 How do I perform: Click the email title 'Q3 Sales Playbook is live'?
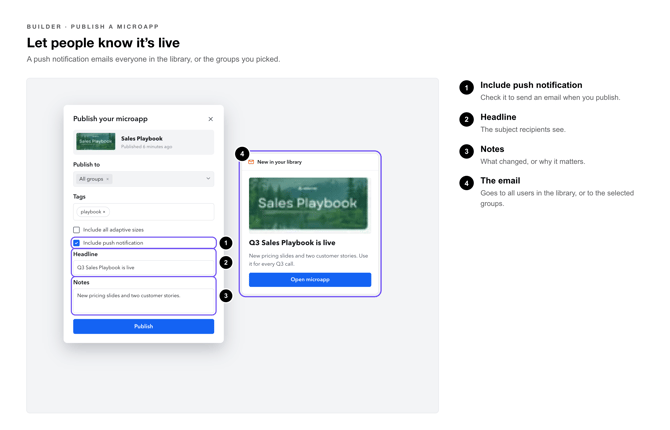click(x=292, y=243)
